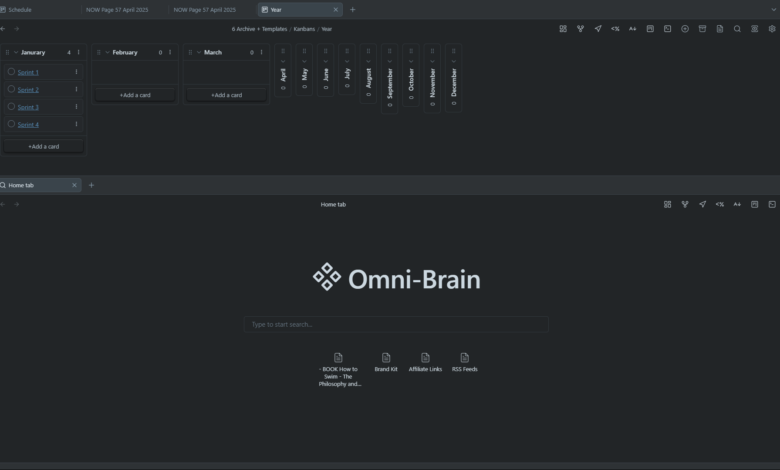This screenshot has height=470, width=780.
Task: Expand the June lane
Action: [x=326, y=62]
